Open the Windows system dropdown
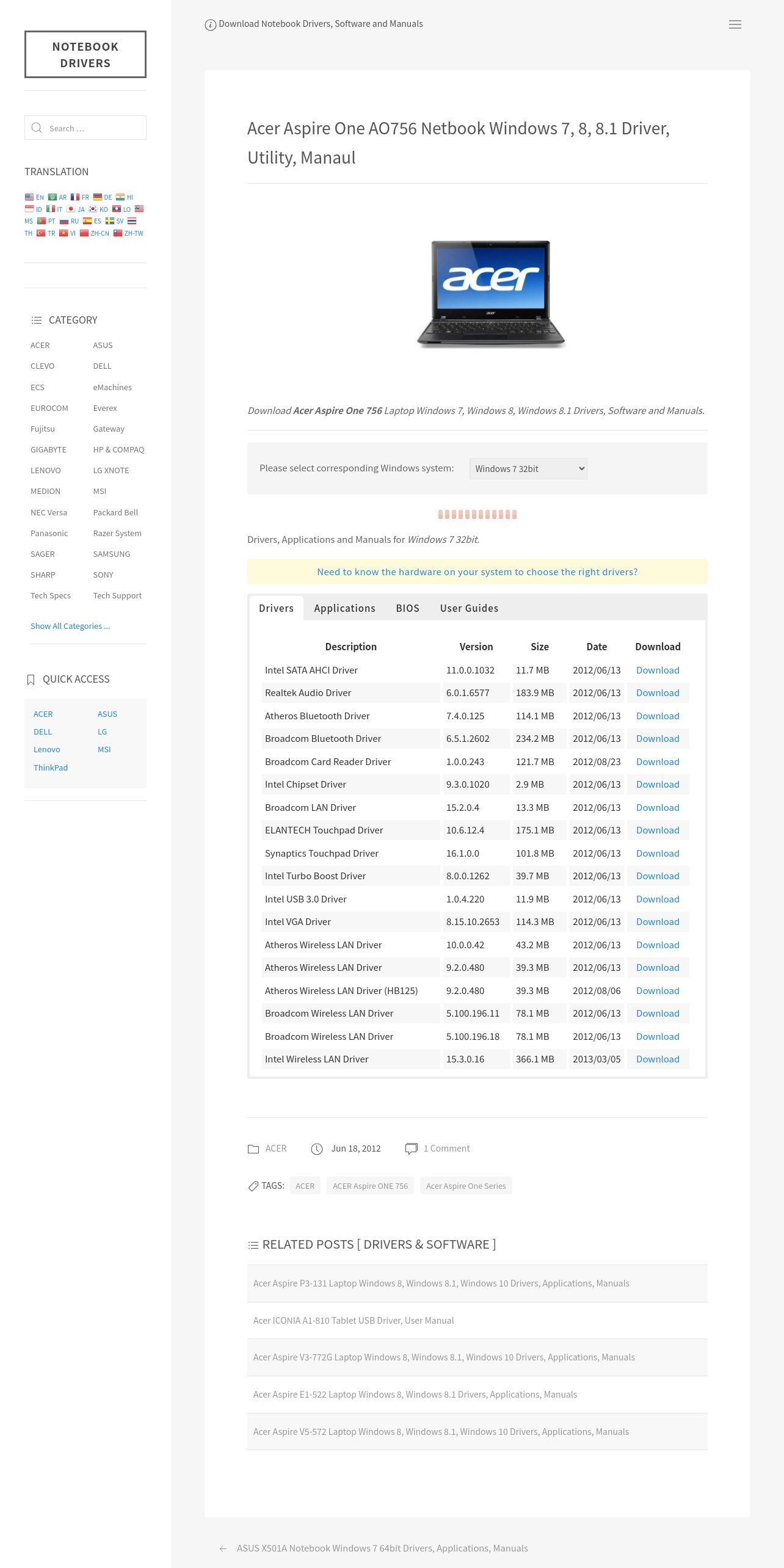This screenshot has height=1568, width=784. coord(528,468)
